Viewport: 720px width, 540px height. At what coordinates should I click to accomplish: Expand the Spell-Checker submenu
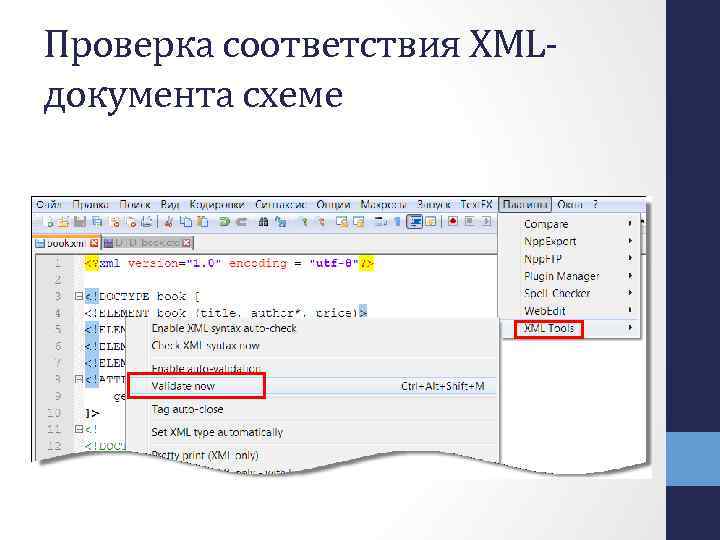(x=571, y=293)
